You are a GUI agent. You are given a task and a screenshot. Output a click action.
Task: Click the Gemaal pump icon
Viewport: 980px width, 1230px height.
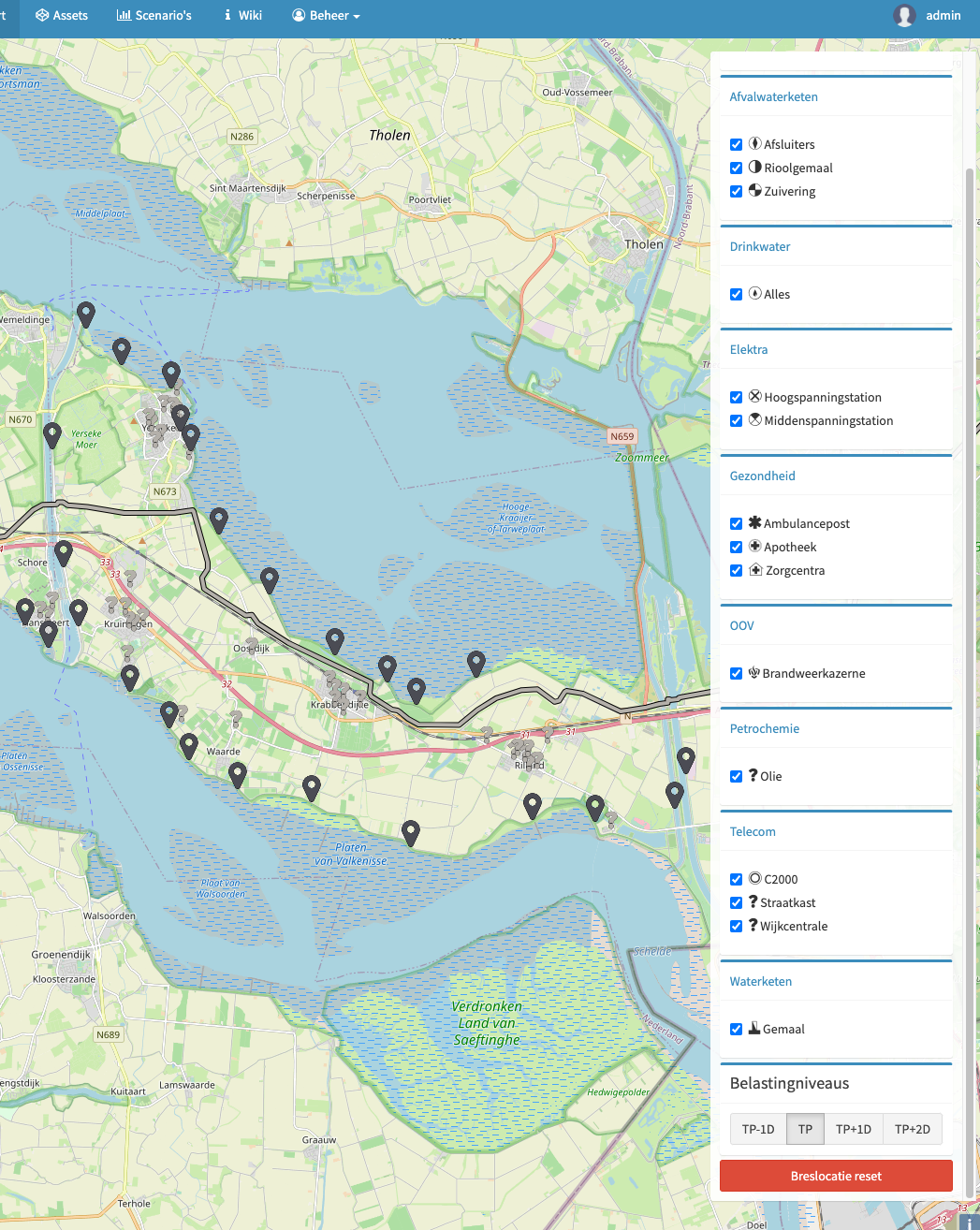[x=754, y=1028]
